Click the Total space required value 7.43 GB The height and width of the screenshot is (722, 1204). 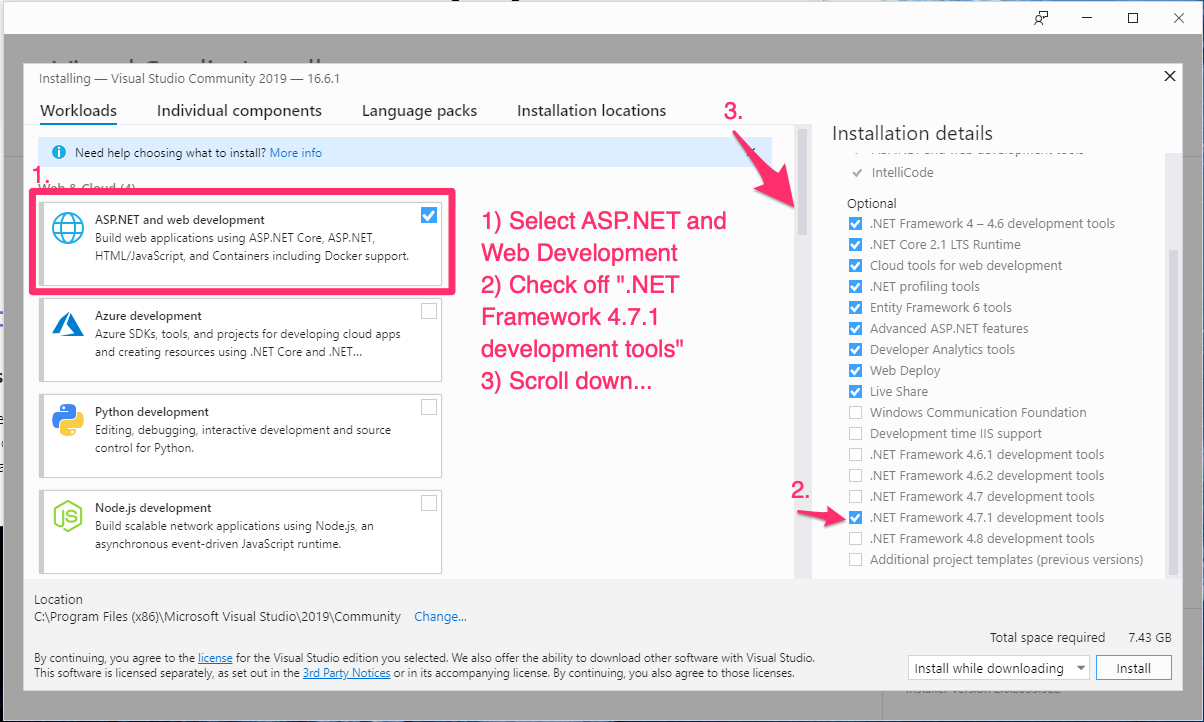(1149, 637)
